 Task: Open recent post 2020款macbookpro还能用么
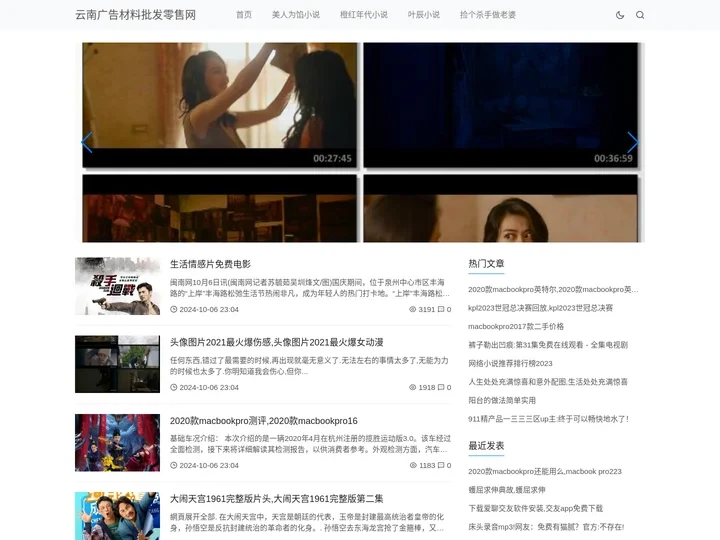tap(545, 472)
